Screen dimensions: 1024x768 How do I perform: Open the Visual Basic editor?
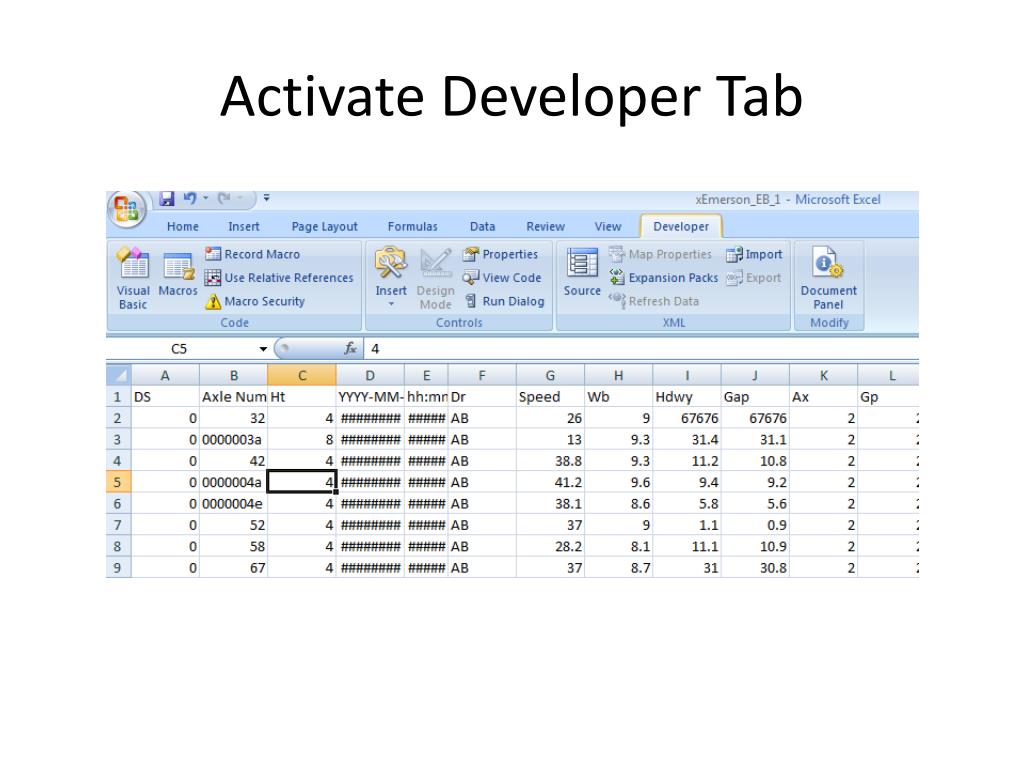(x=133, y=278)
